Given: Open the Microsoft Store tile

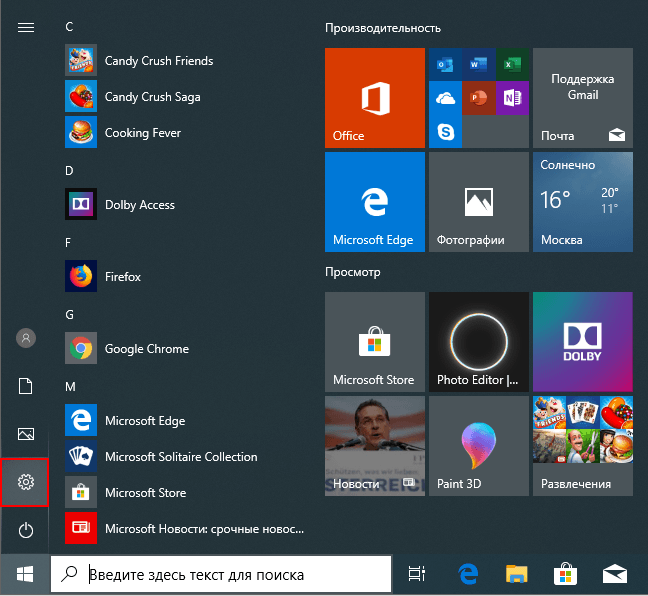Looking at the screenshot, I should tap(375, 342).
